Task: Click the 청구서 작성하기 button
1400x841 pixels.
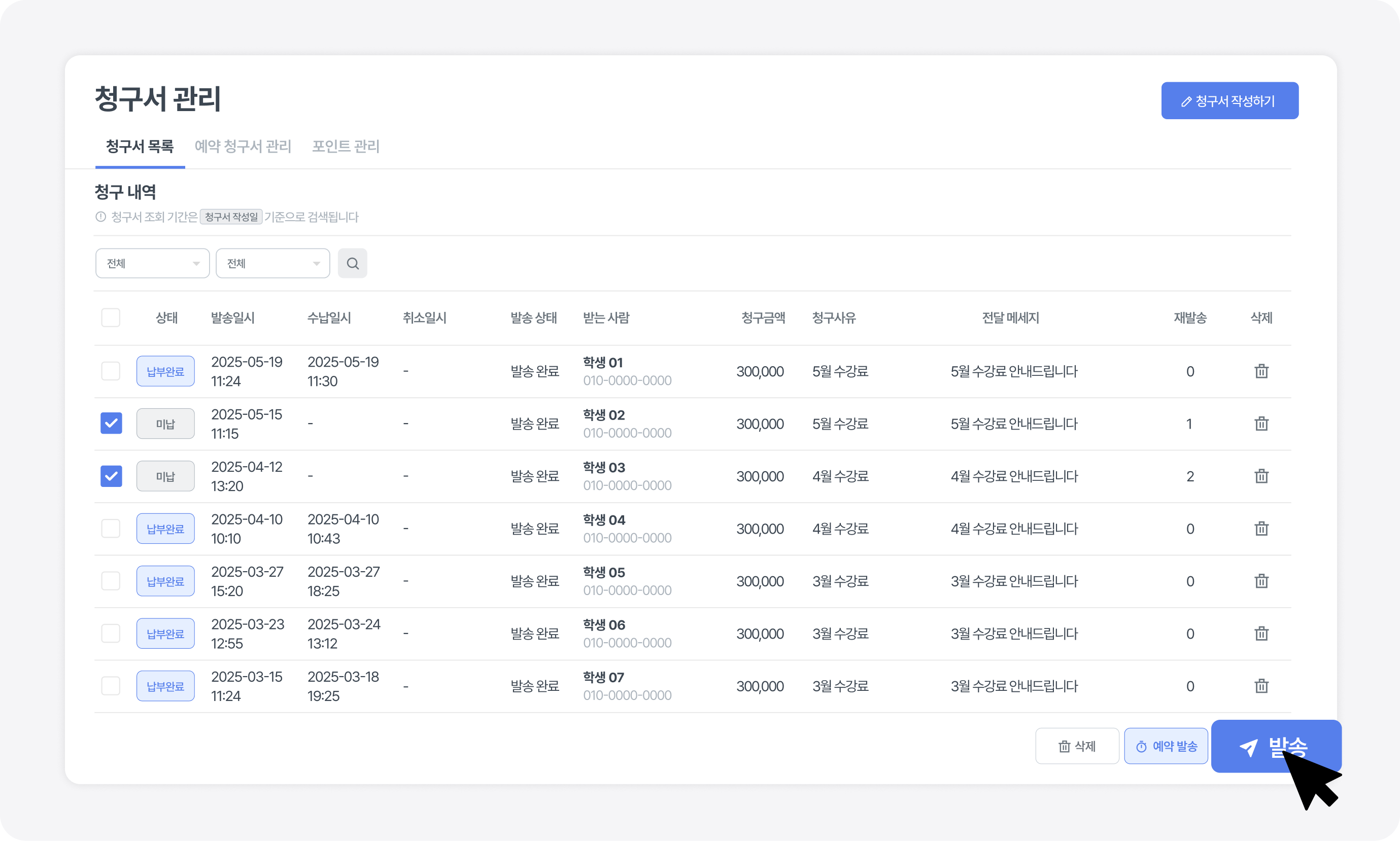Action: click(x=1230, y=101)
